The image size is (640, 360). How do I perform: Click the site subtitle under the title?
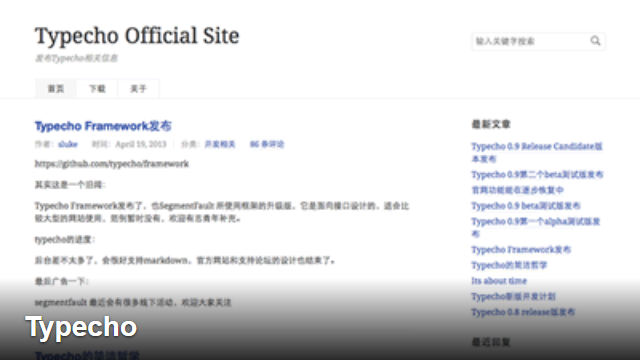click(76, 58)
